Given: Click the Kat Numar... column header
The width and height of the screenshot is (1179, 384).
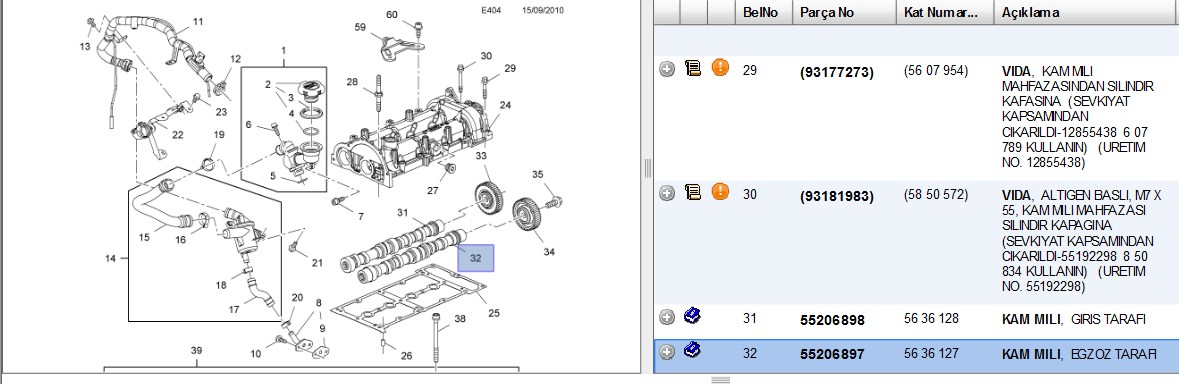Looking at the screenshot, I should click(x=944, y=13).
